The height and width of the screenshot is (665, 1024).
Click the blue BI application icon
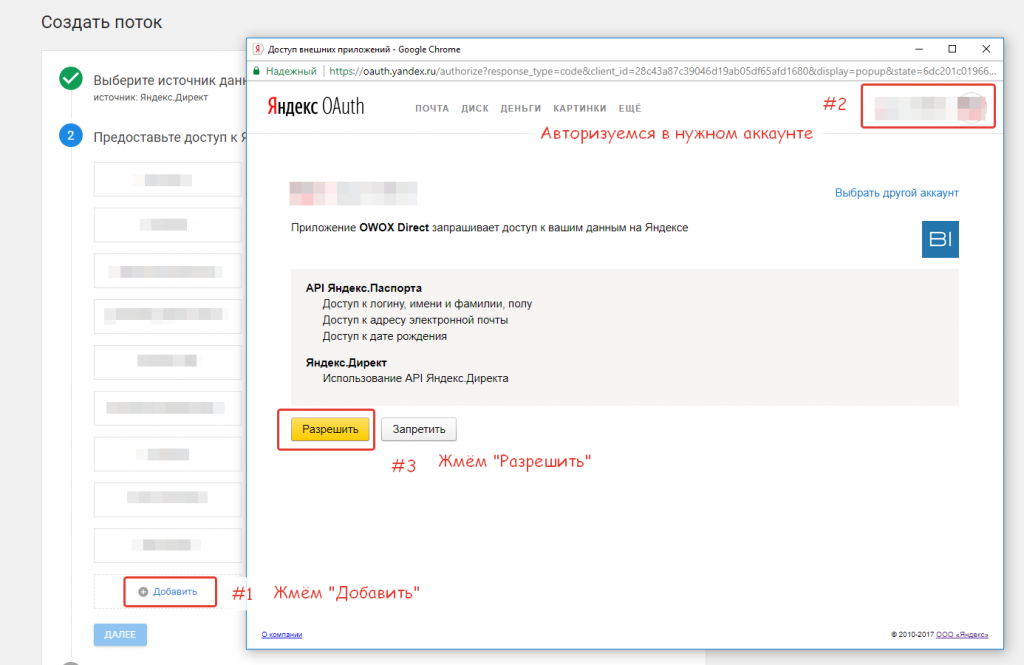tap(940, 239)
